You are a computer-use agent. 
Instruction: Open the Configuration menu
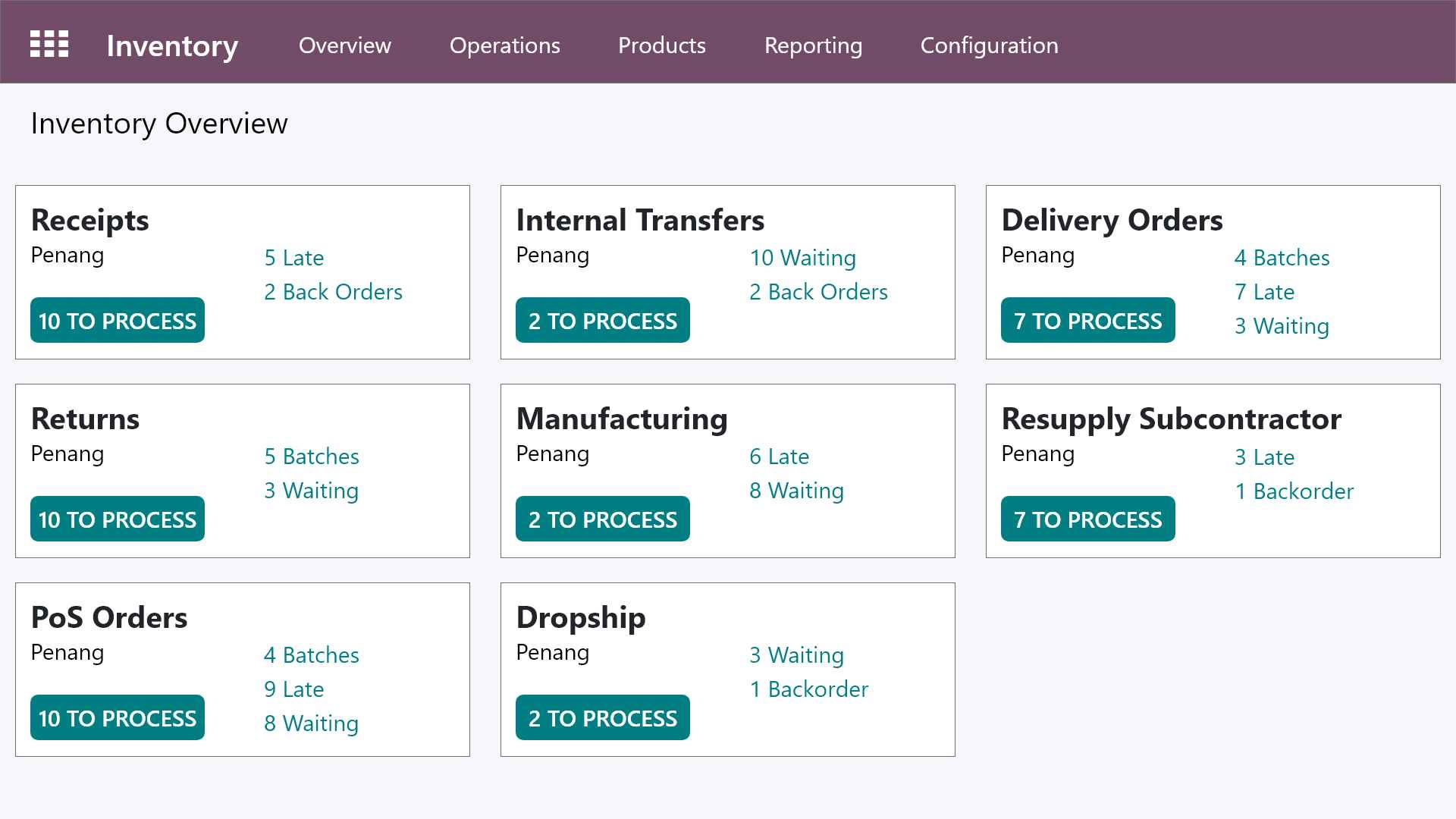coord(989,45)
